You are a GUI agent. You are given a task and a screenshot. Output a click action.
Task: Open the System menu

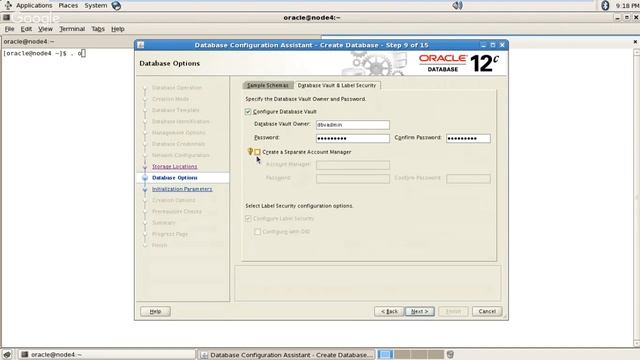96,6
